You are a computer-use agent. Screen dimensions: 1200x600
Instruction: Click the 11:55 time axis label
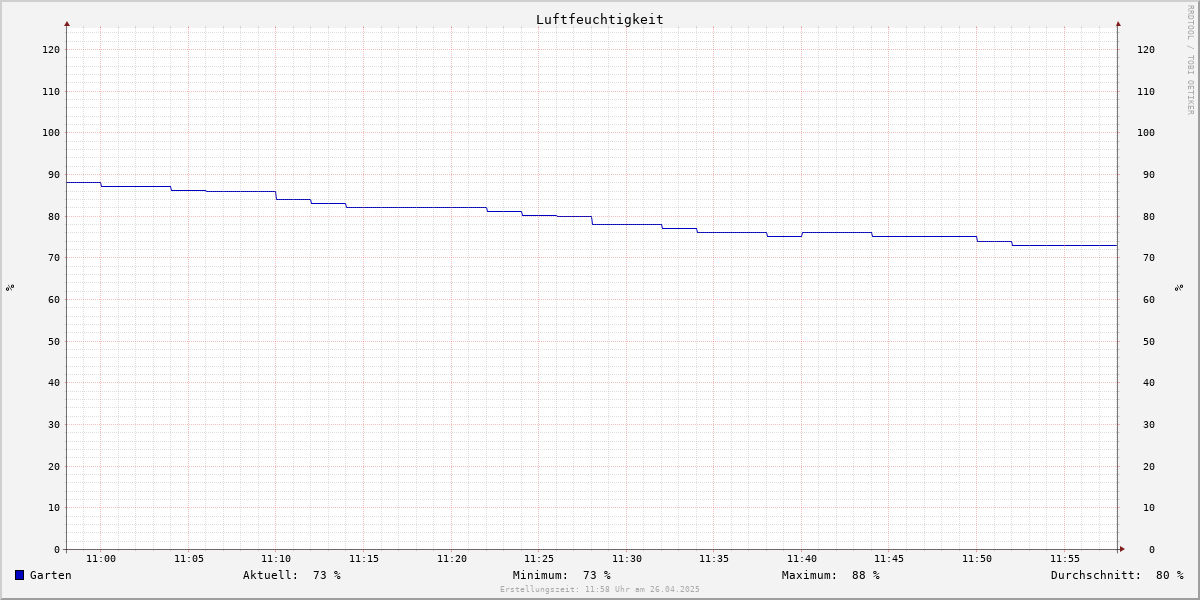(1065, 559)
